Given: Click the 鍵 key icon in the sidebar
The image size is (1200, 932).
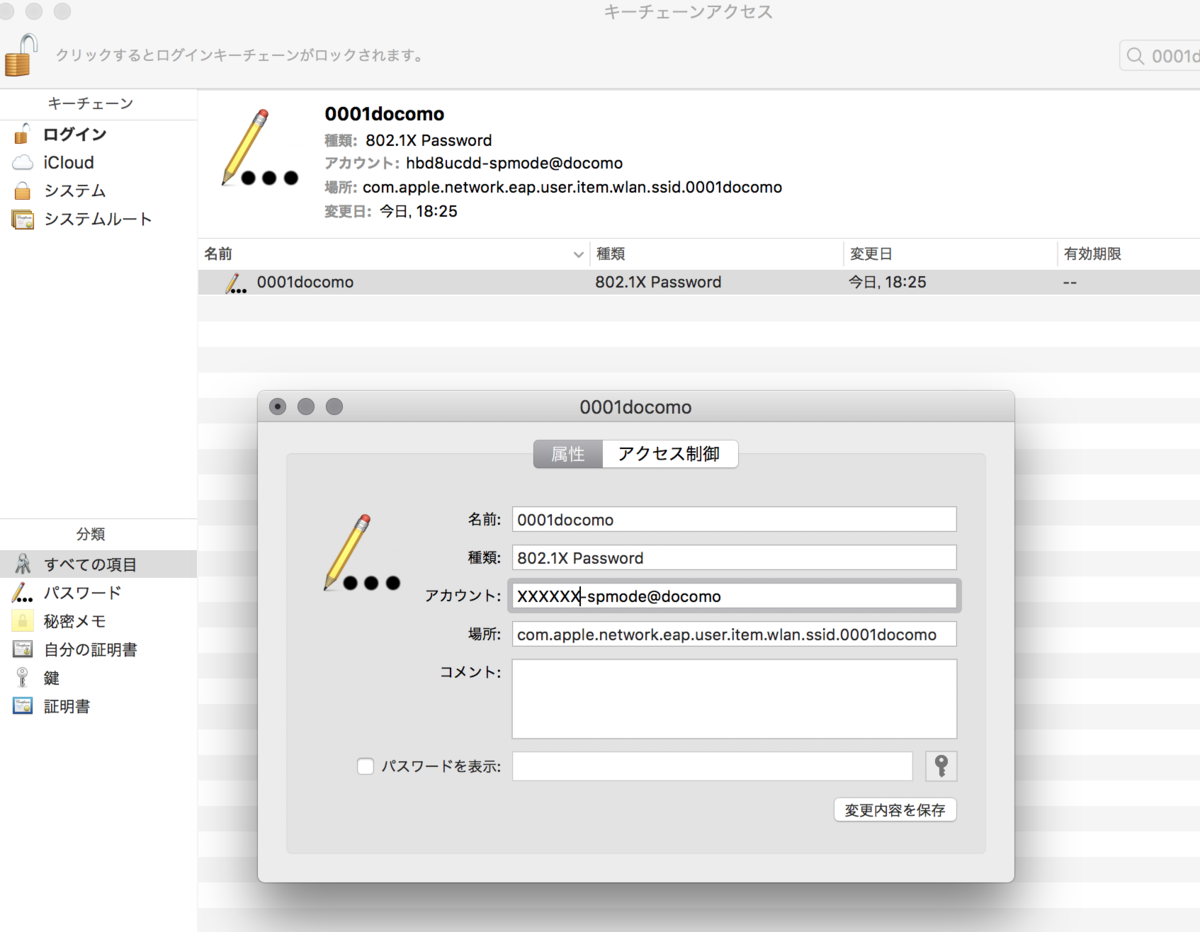Looking at the screenshot, I should click(x=22, y=678).
